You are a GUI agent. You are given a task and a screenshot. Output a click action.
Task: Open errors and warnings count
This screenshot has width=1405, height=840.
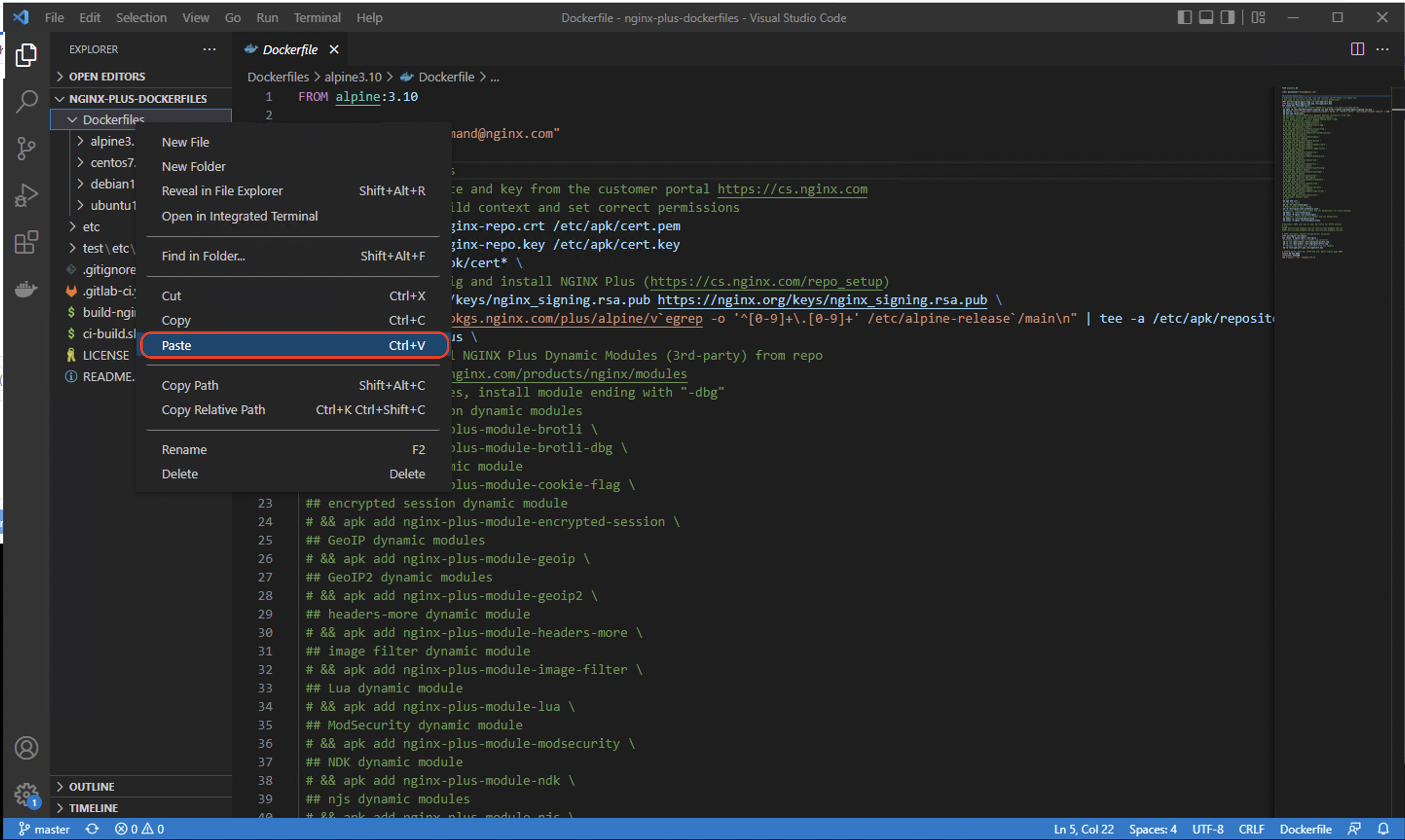[x=139, y=829]
